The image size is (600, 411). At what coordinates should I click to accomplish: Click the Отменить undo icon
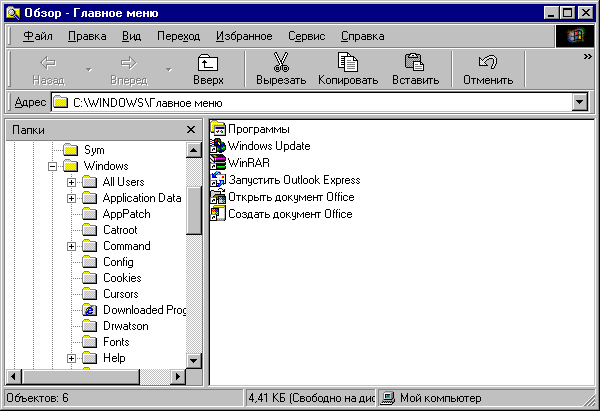pos(488,62)
